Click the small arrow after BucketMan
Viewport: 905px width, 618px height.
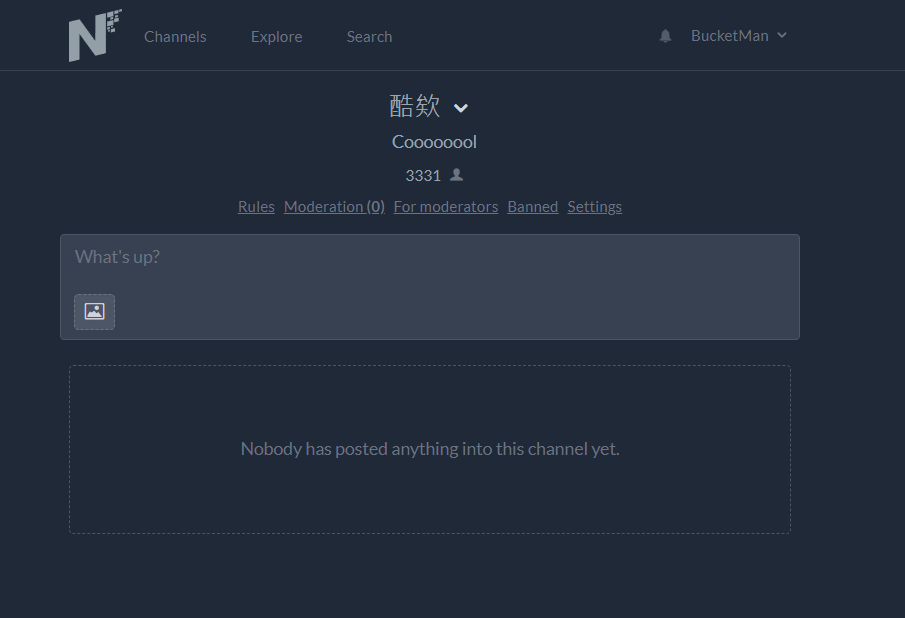pos(782,36)
